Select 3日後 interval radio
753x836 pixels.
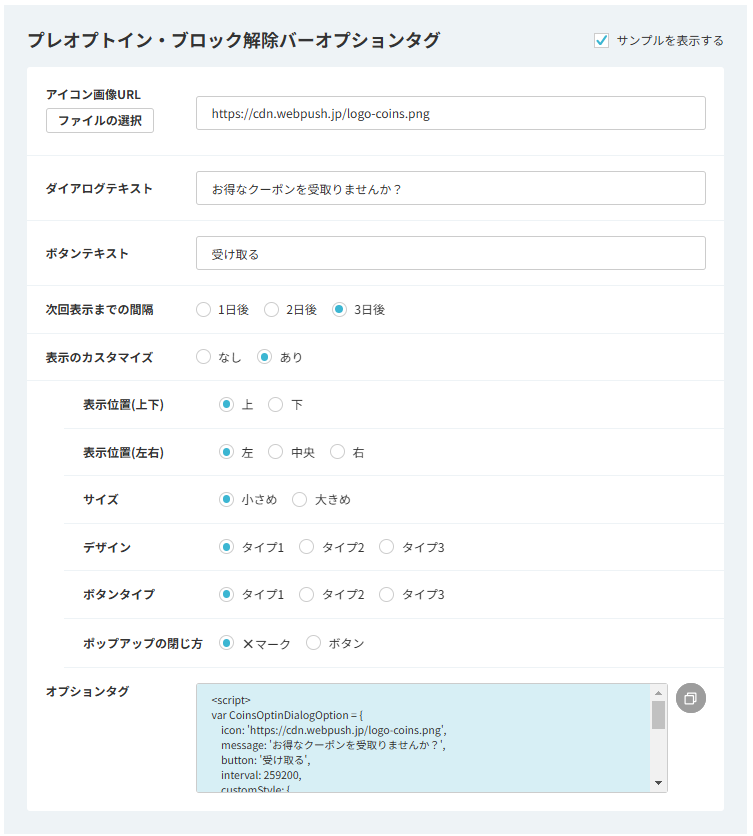(x=339, y=310)
